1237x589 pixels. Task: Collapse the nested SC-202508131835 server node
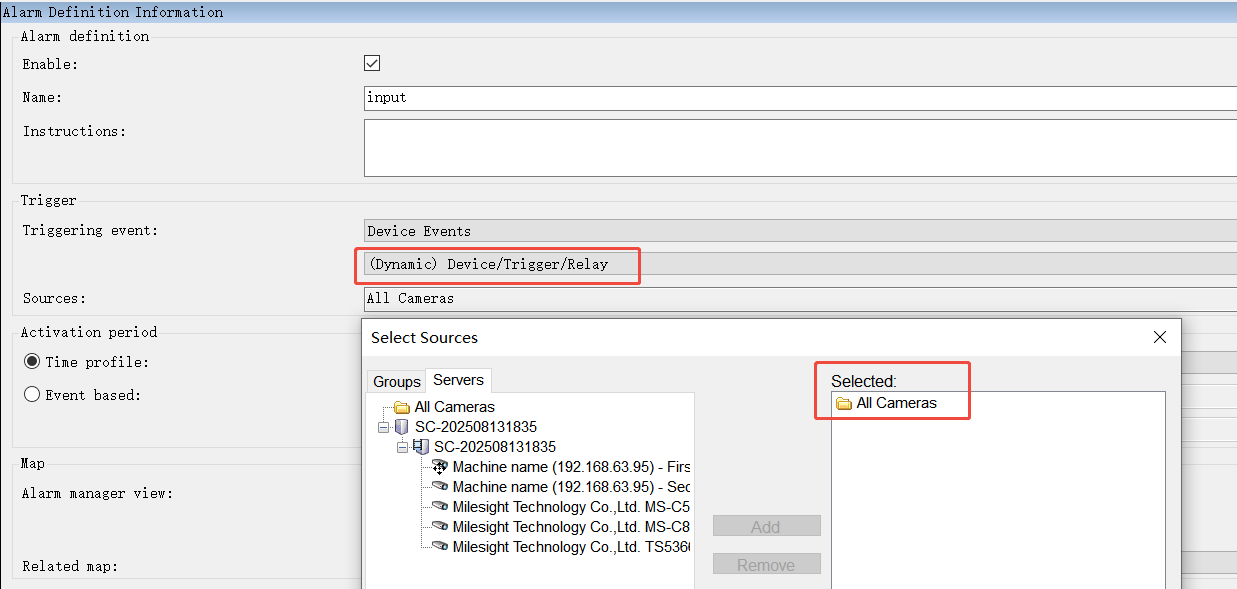pos(402,447)
